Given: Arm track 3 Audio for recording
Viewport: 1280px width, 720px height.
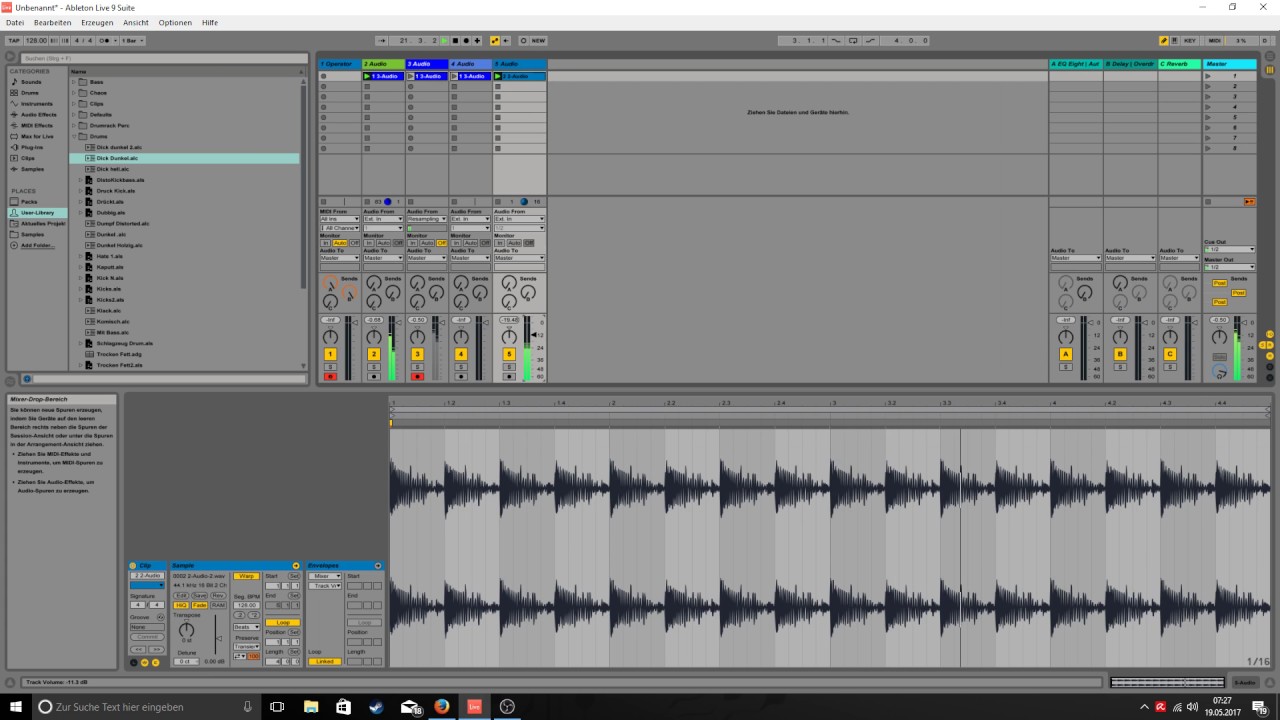Looking at the screenshot, I should pos(417,377).
